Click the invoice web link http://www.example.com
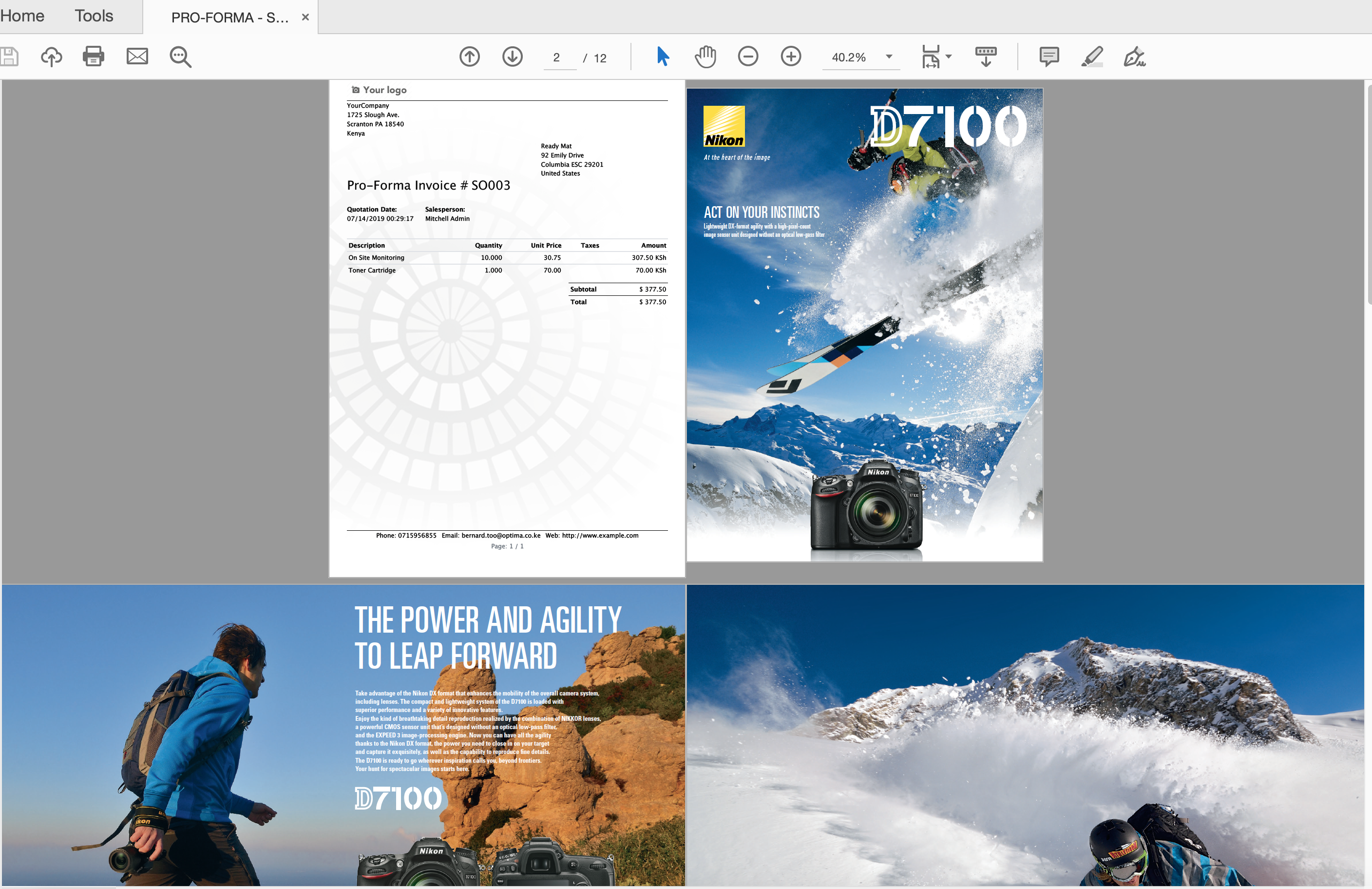Image resolution: width=1372 pixels, height=889 pixels. (x=600, y=536)
